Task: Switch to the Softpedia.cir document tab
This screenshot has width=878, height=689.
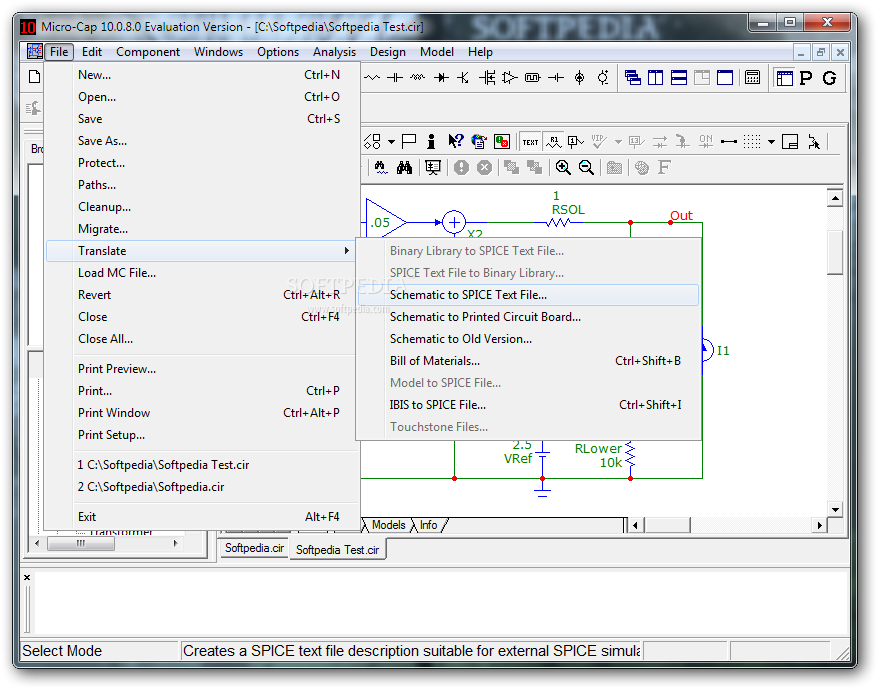Action: pyautogui.click(x=254, y=548)
